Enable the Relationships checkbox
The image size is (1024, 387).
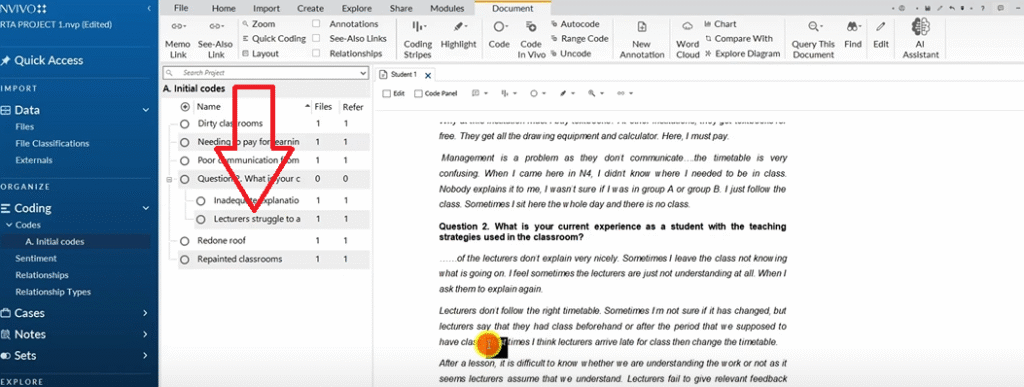pos(316,54)
